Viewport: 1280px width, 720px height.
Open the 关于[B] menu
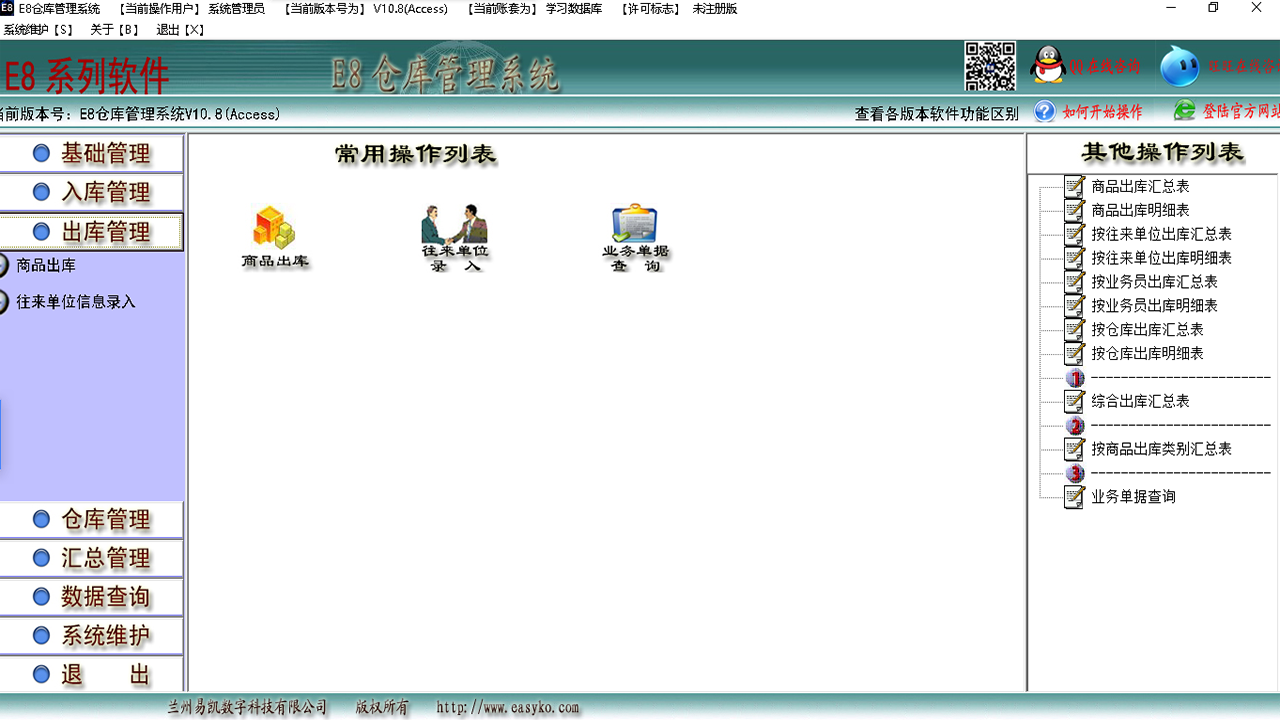tap(111, 29)
